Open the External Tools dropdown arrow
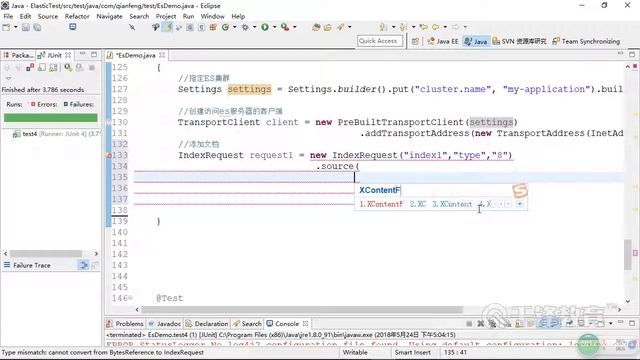Screen dimensions: 640x360 (x=294, y=27)
